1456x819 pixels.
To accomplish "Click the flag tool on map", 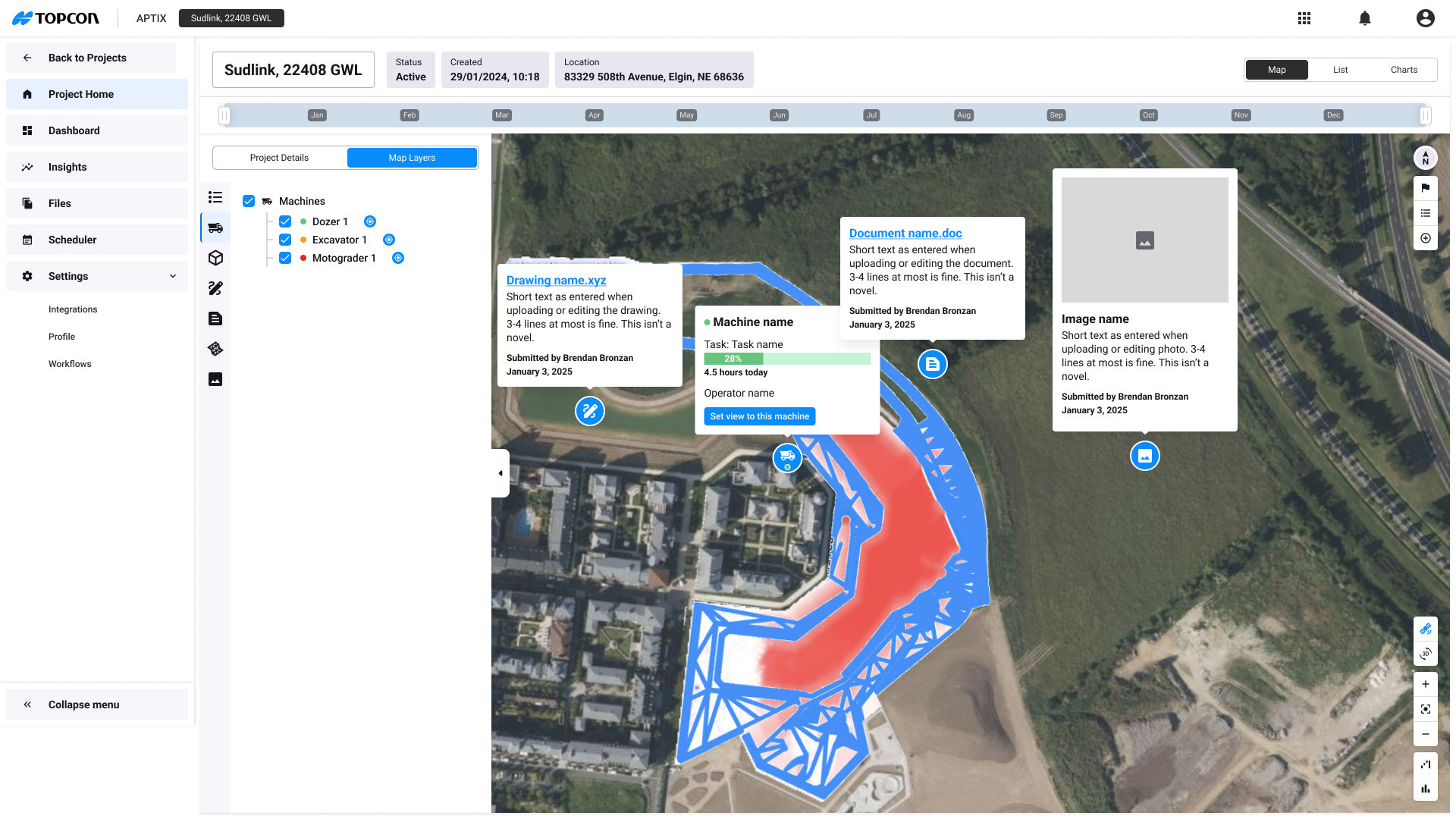I will pyautogui.click(x=1426, y=188).
